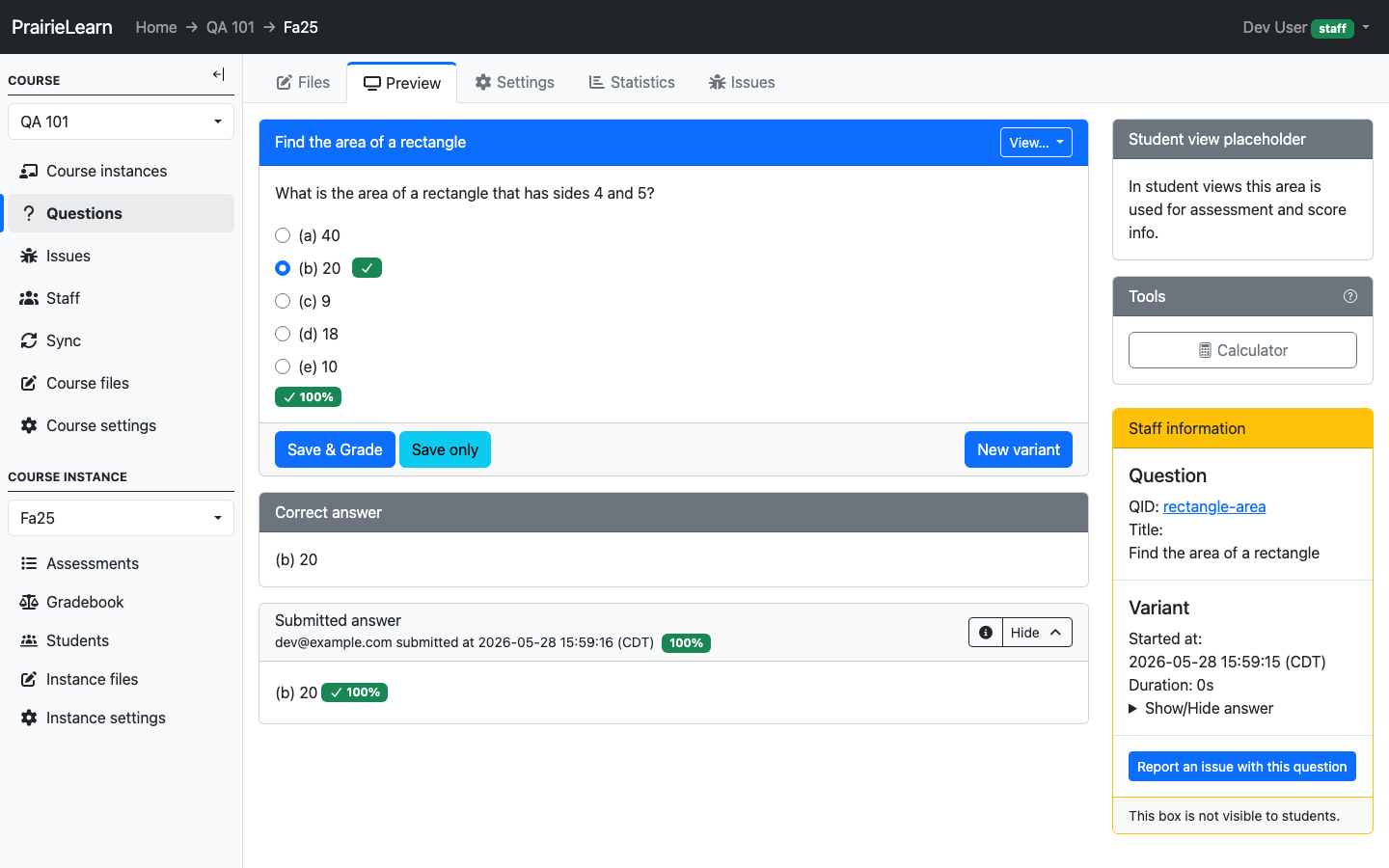Open the Fa25 course instance dropdown
The image size is (1389, 868).
pos(121,518)
